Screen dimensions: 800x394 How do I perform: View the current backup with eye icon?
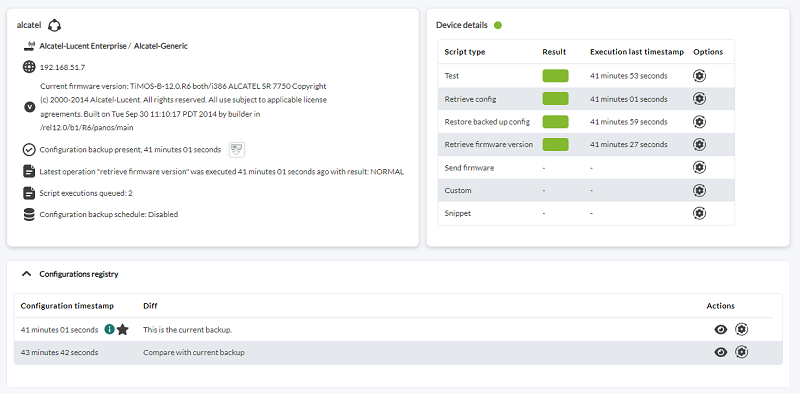(x=720, y=330)
